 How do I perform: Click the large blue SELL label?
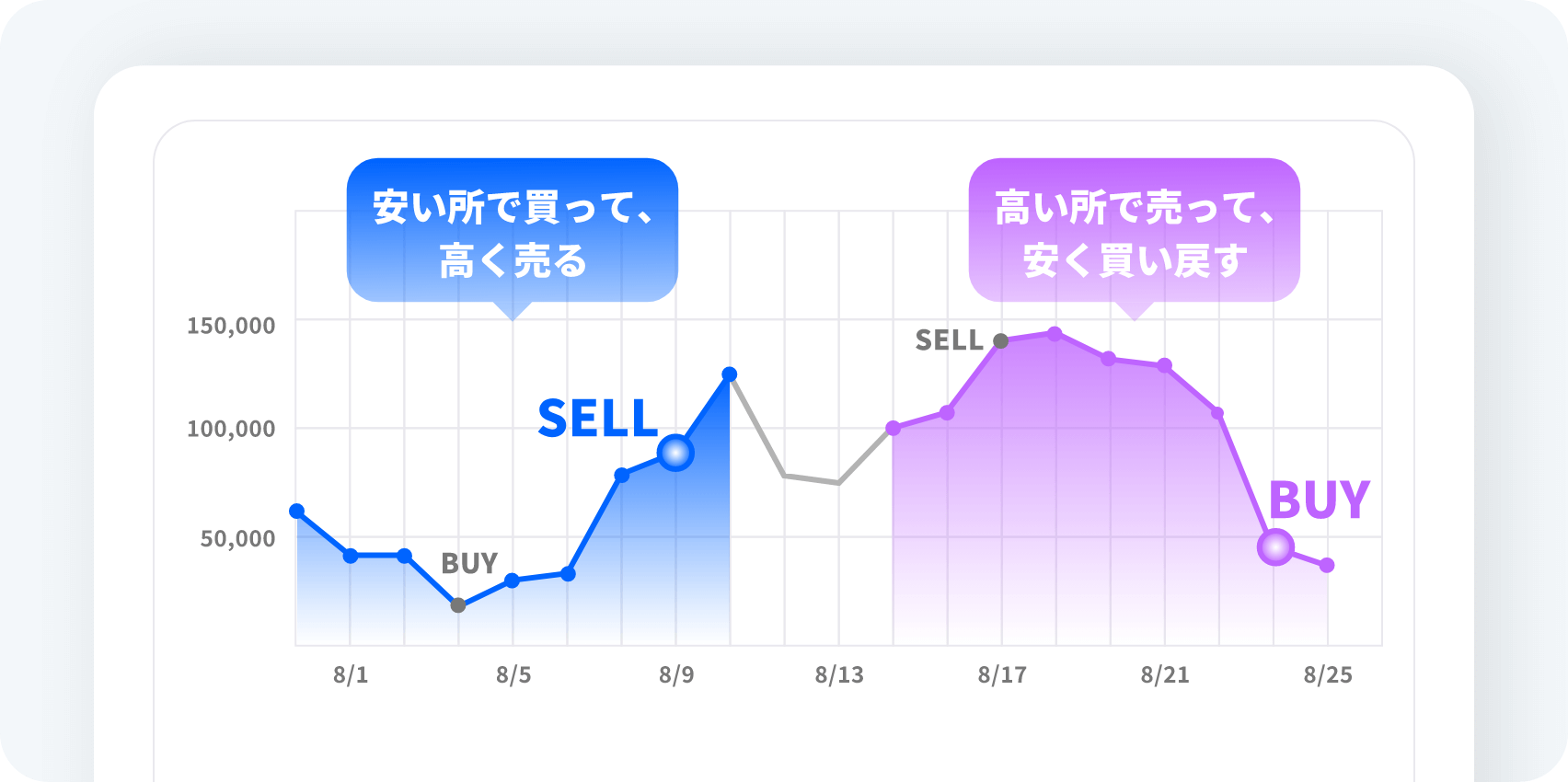pos(598,419)
